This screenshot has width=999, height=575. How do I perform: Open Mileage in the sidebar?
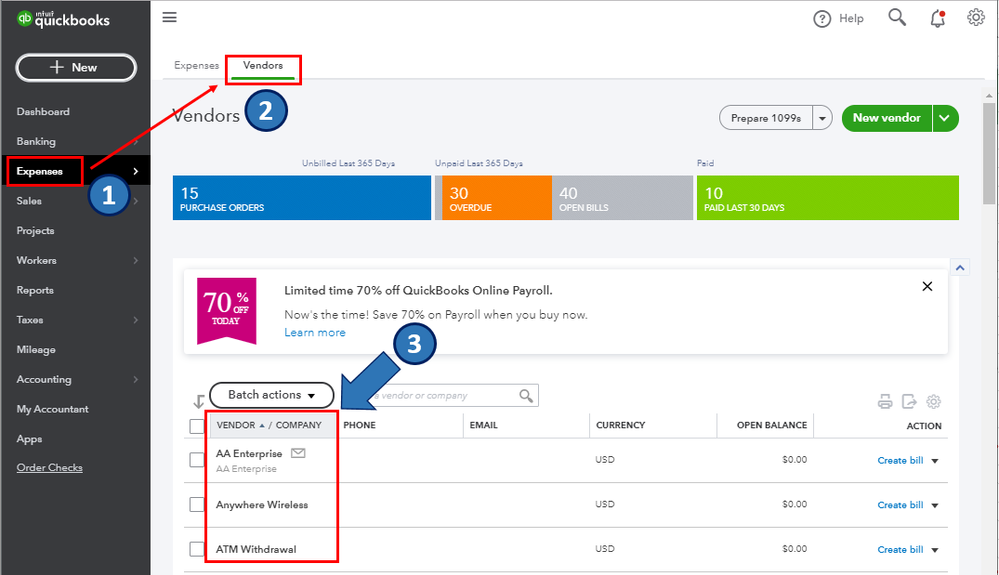36,350
